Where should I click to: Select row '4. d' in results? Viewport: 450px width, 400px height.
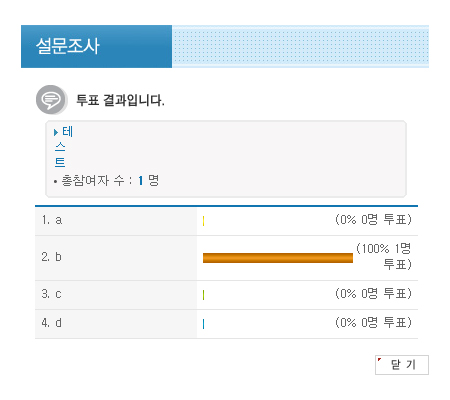pyautogui.click(x=226, y=324)
